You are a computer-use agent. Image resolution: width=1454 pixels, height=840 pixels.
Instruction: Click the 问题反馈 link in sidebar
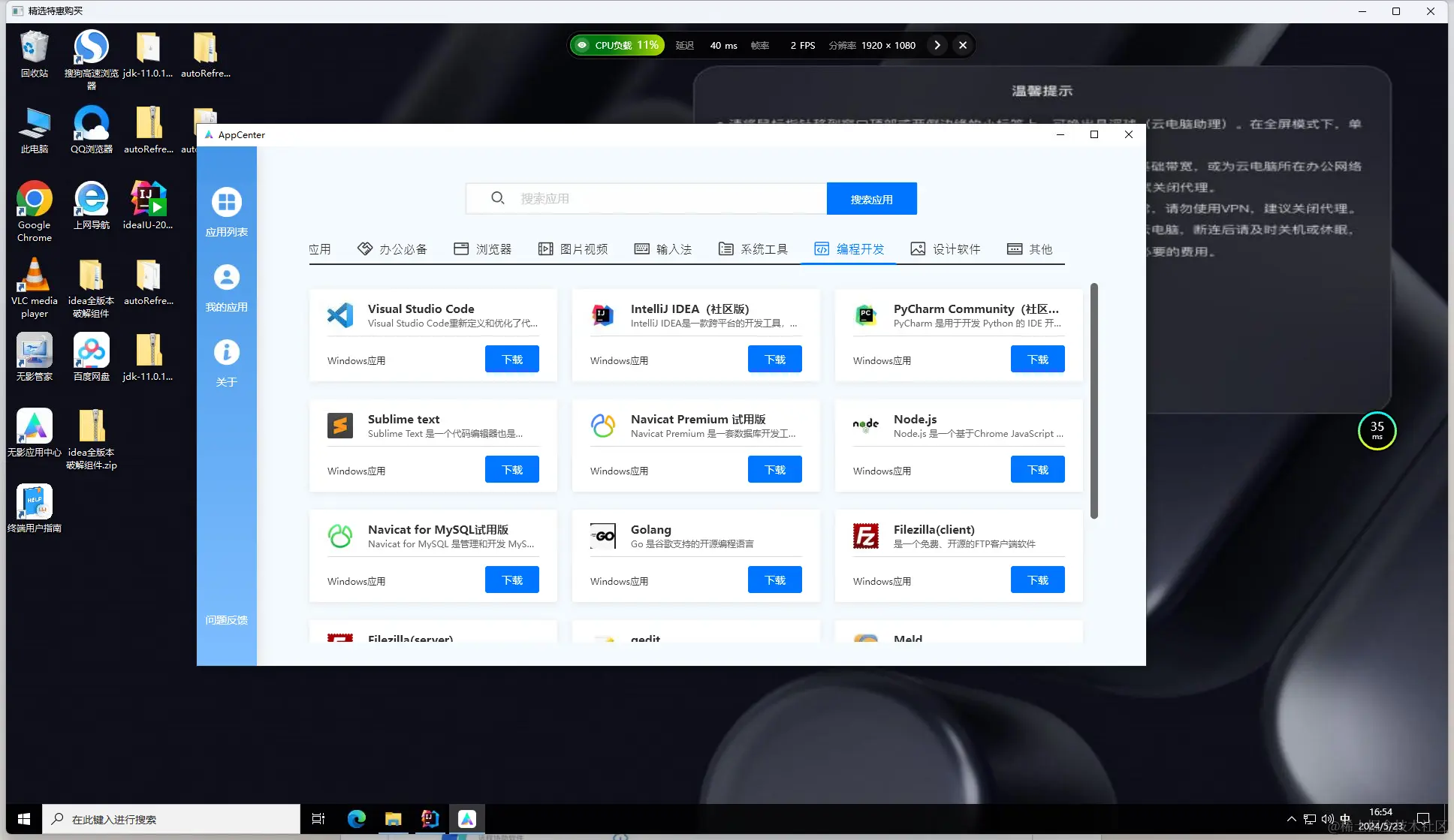[x=226, y=620]
